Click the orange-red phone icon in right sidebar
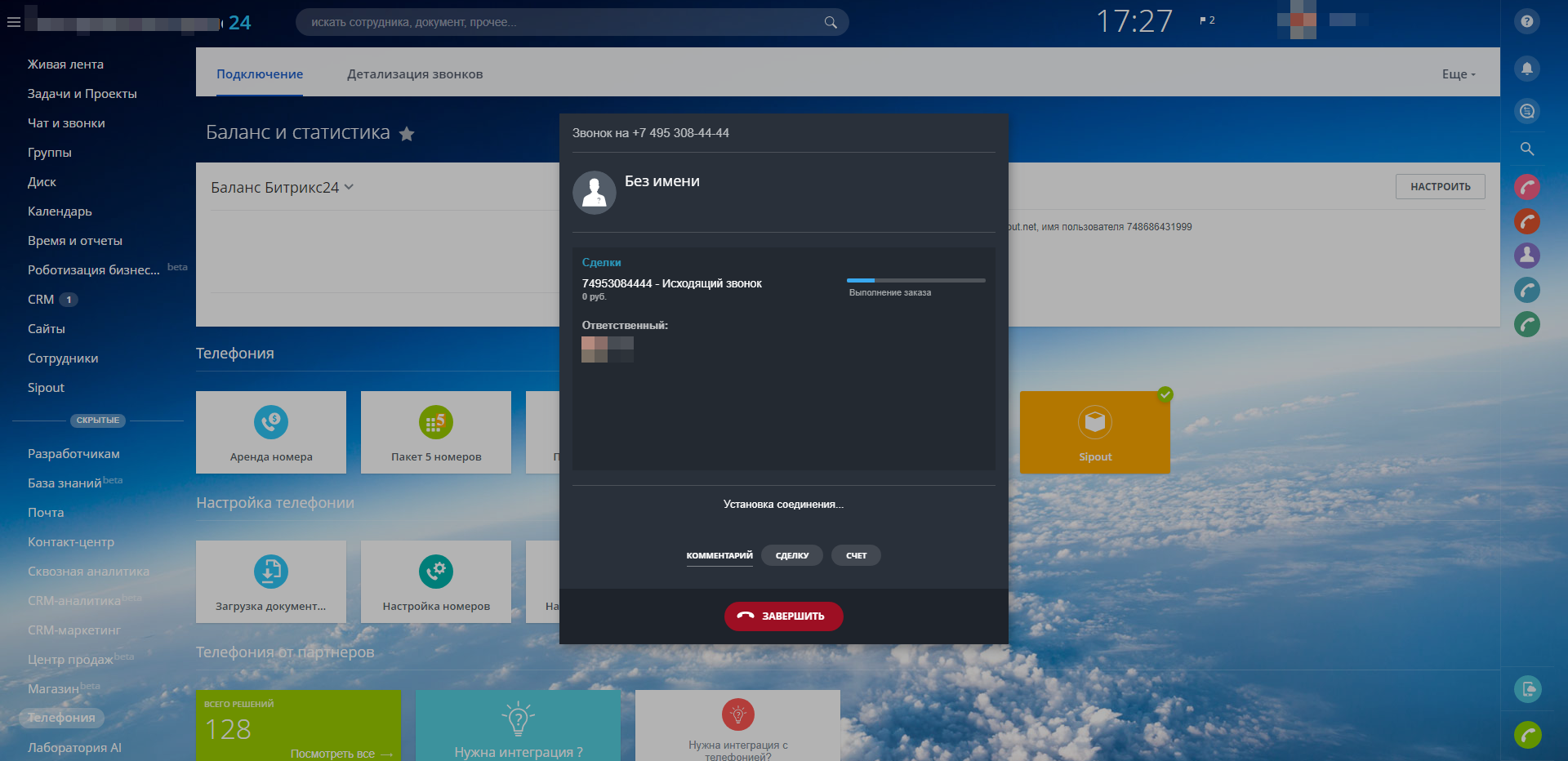Viewport: 1568px width, 761px height. point(1527,222)
